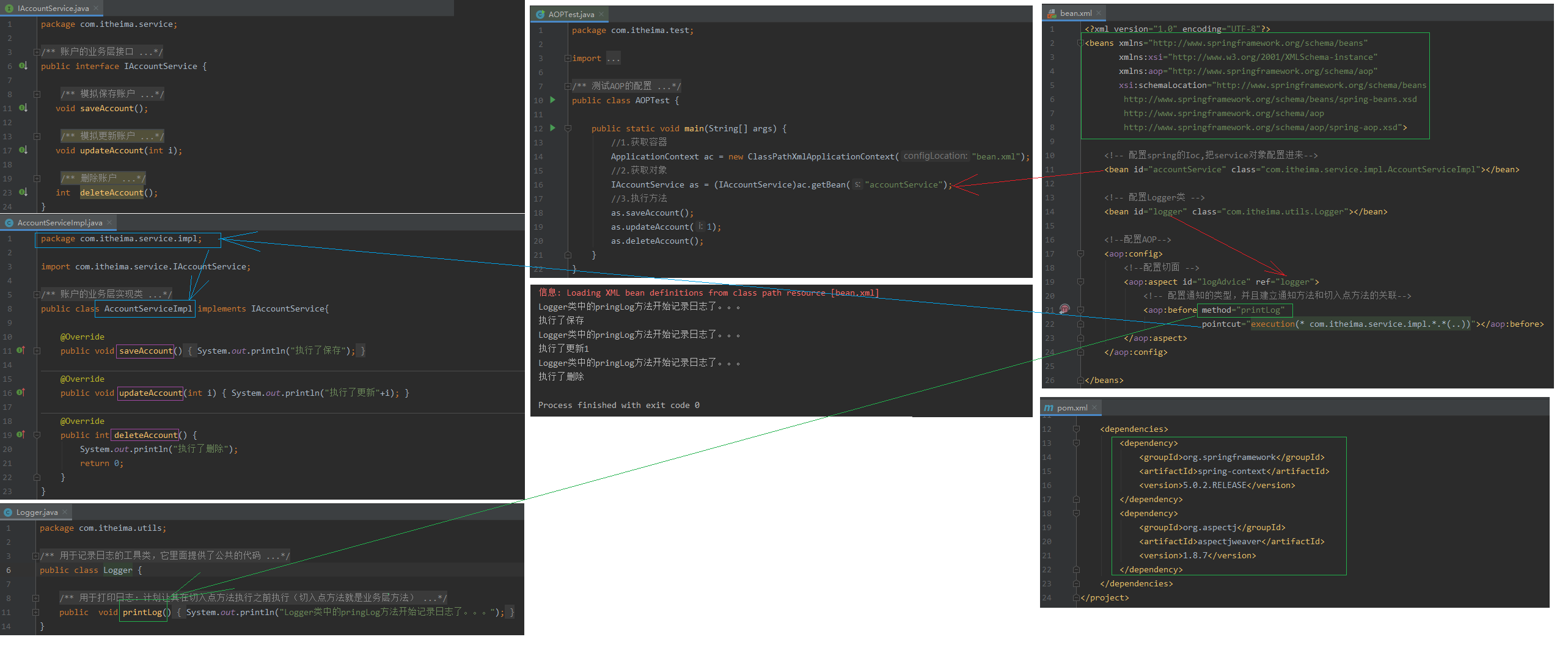The image size is (1568, 645).
Task: Click the implementation gutter icon beside void updateAccount(int i);
Action: (23, 150)
